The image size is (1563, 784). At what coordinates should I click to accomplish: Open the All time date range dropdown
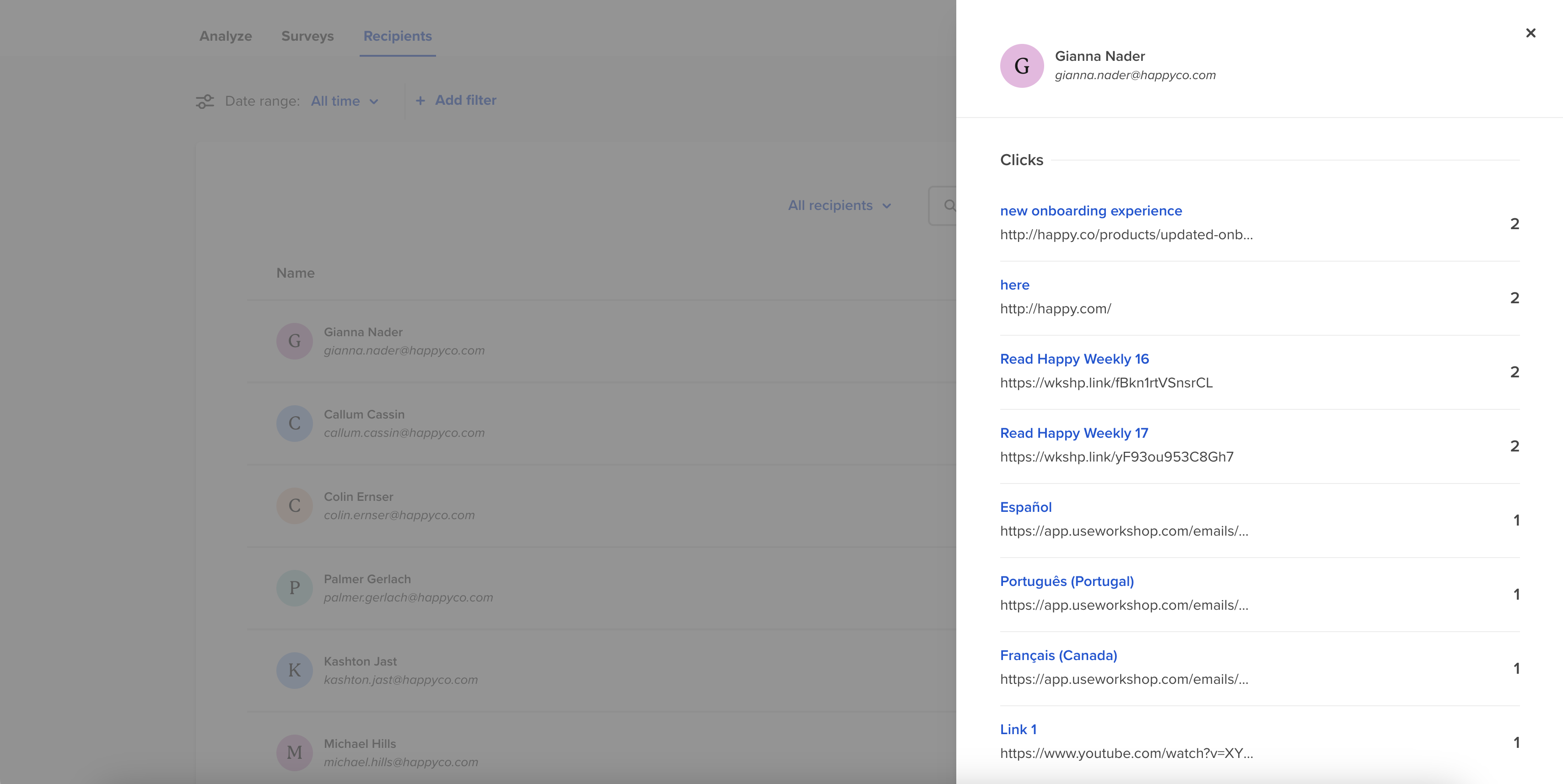(x=345, y=101)
